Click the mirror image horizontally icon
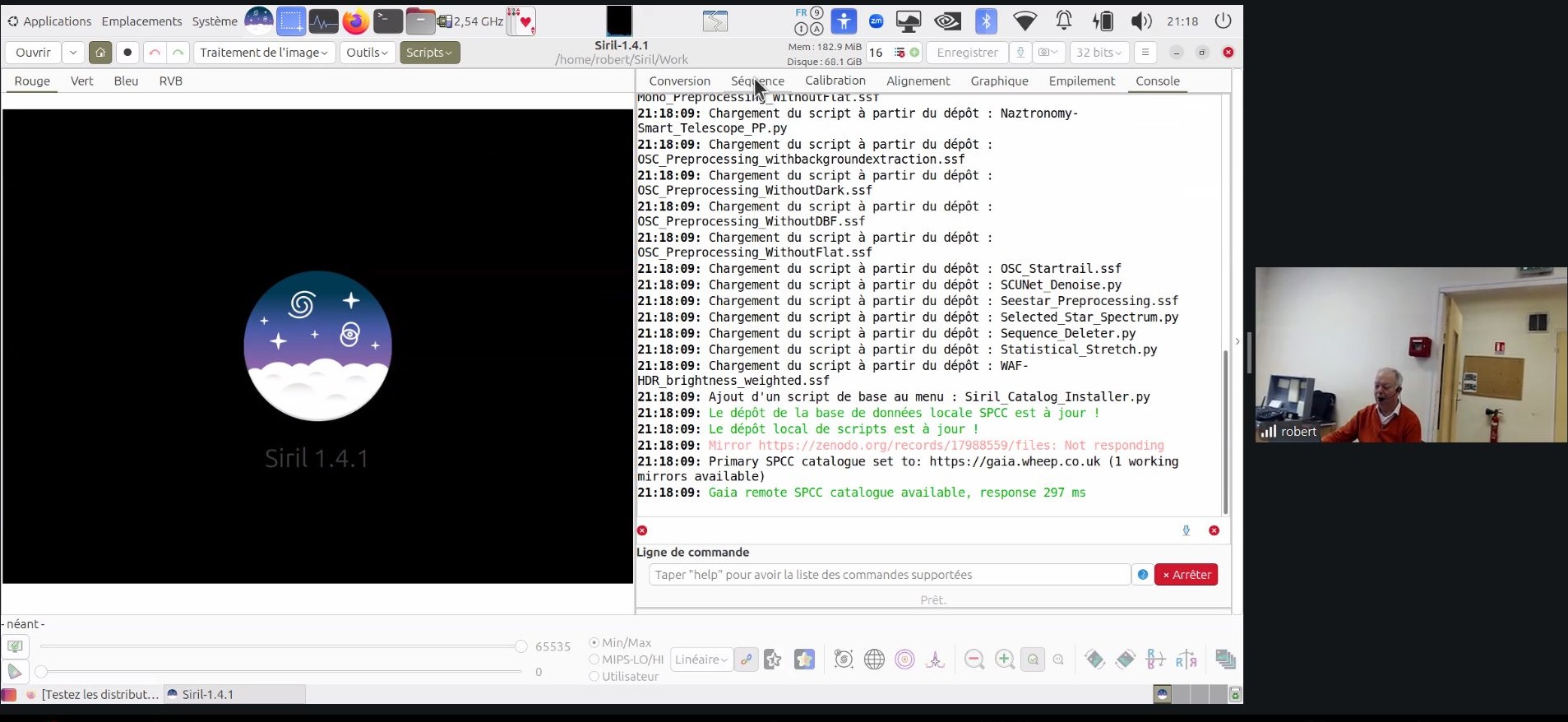The image size is (1568, 722). point(1186,660)
